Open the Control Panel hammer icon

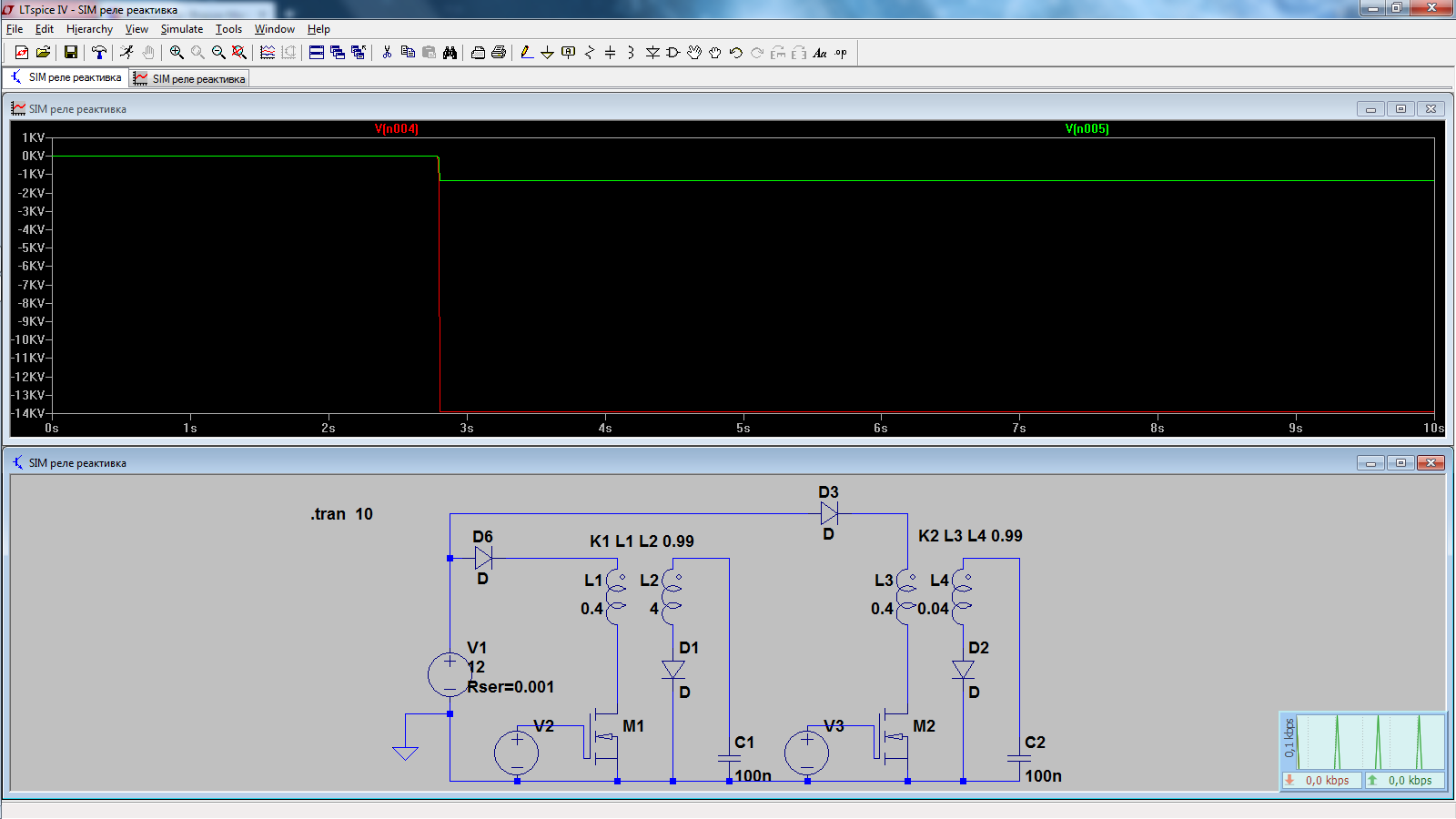click(x=99, y=53)
